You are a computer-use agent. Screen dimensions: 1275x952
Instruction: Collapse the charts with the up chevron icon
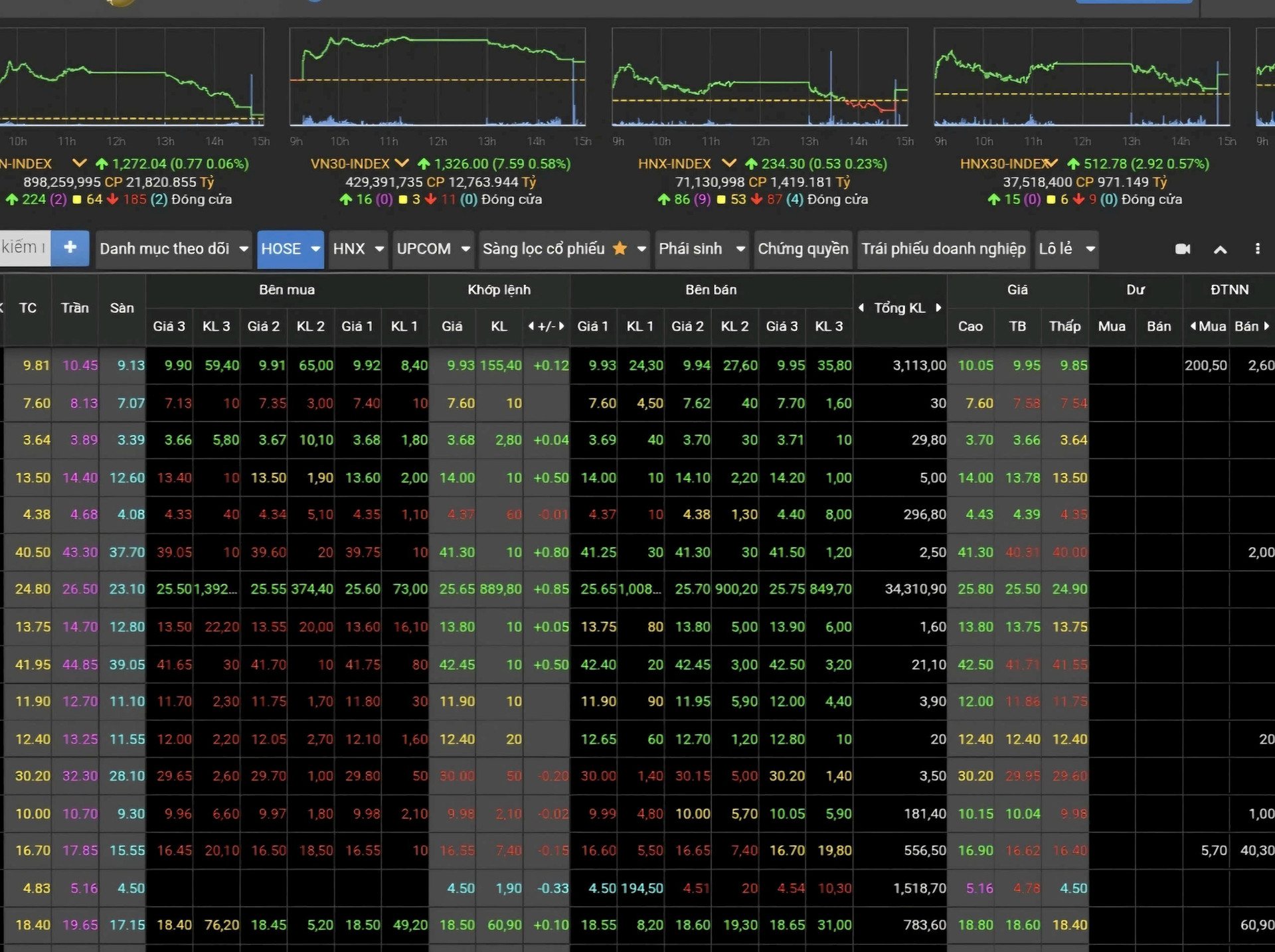(x=1220, y=250)
